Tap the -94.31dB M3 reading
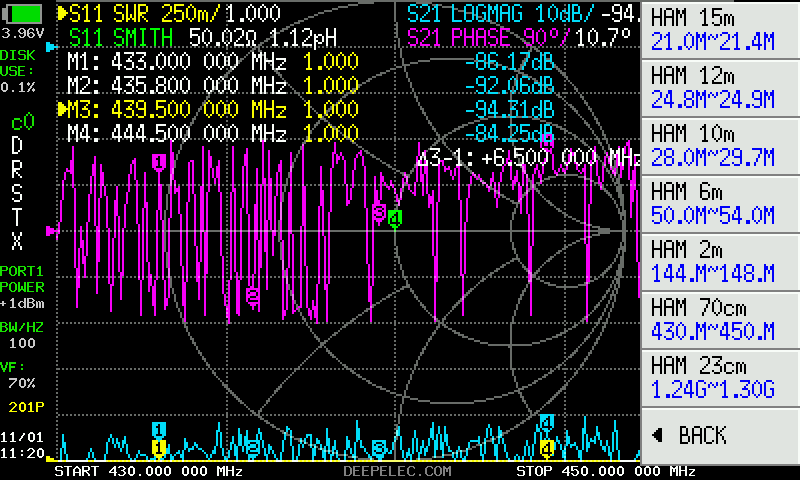Image resolution: width=800 pixels, height=480 pixels. pos(510,109)
